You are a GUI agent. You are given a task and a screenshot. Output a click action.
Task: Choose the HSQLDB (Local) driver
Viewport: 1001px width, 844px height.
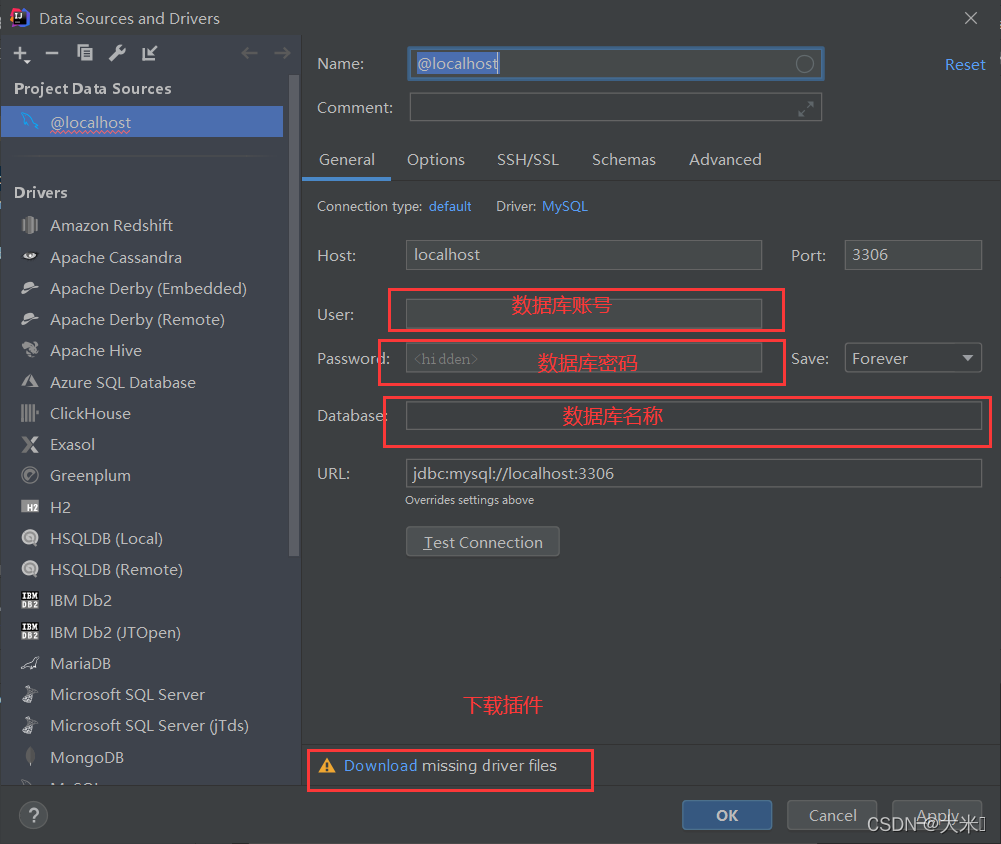(106, 538)
